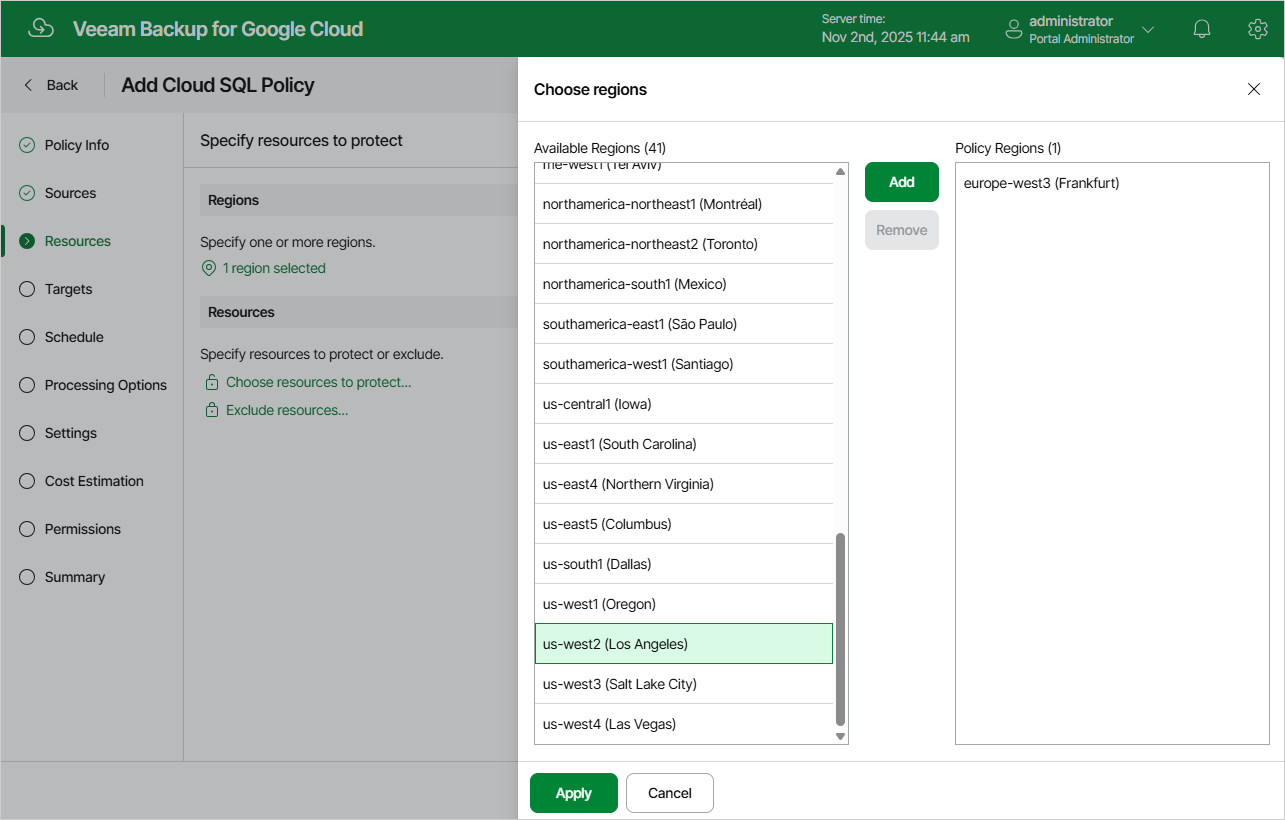
Task: Open the Targets step
Action: (69, 289)
